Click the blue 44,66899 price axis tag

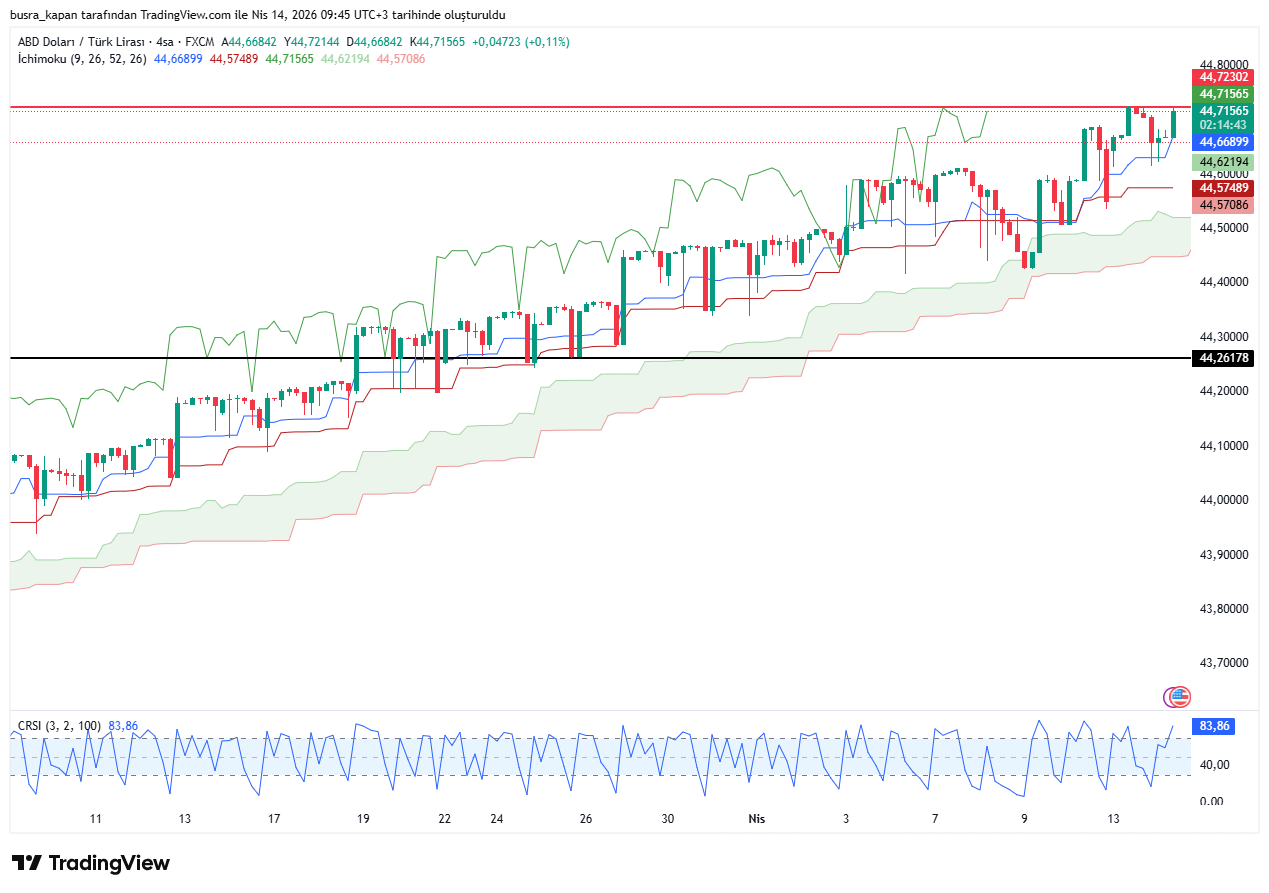click(x=1223, y=142)
